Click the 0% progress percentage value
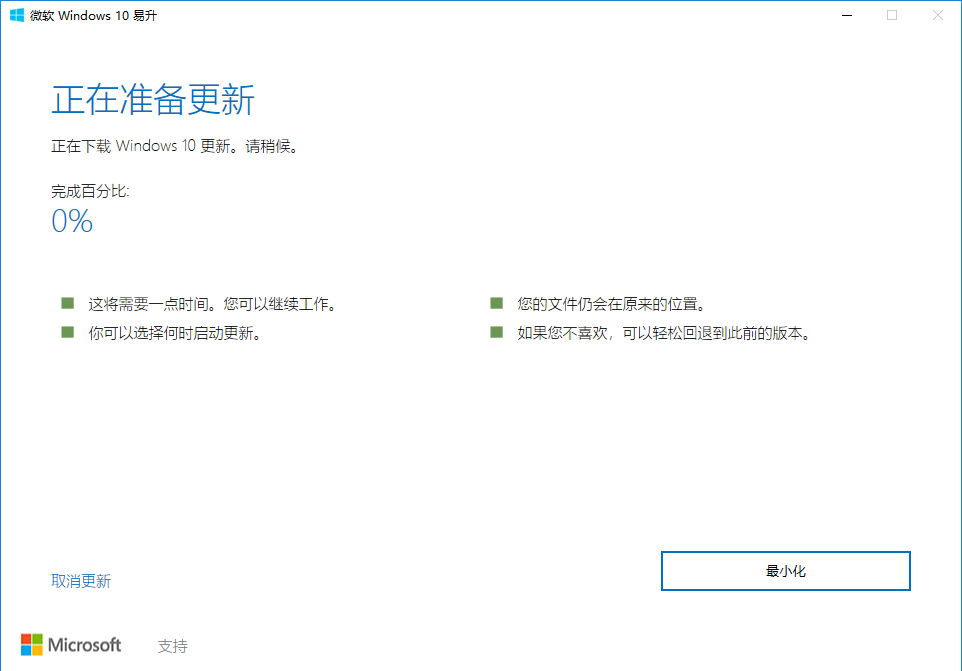 coord(72,221)
